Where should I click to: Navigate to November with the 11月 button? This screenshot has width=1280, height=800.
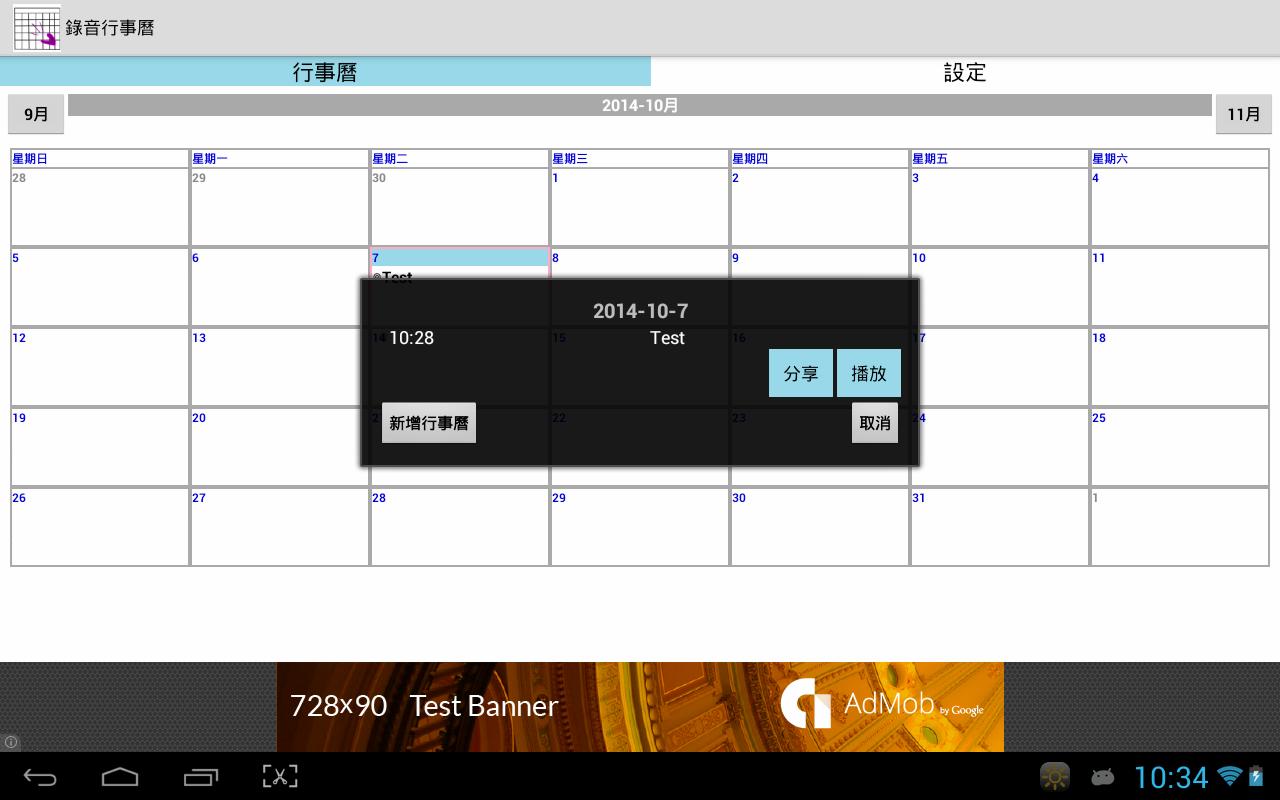pyautogui.click(x=1243, y=114)
